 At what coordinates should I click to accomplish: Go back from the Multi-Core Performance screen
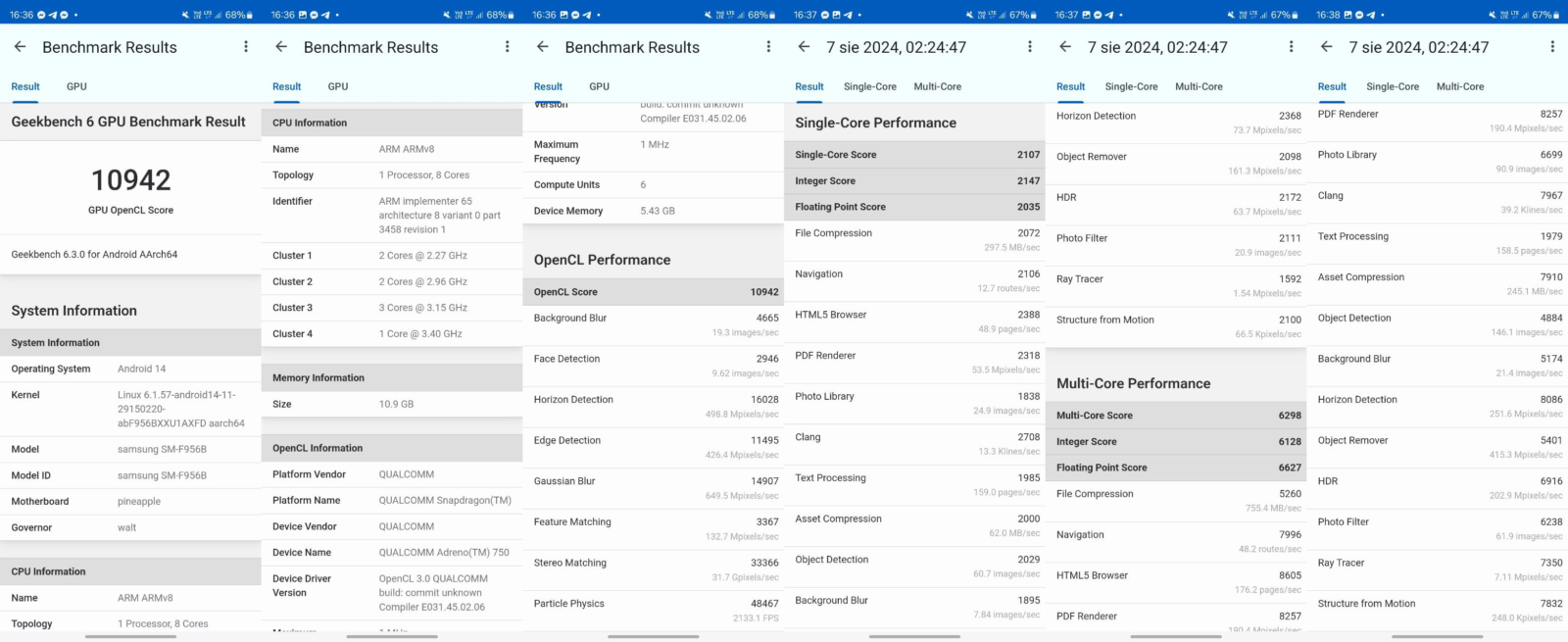pos(1065,47)
